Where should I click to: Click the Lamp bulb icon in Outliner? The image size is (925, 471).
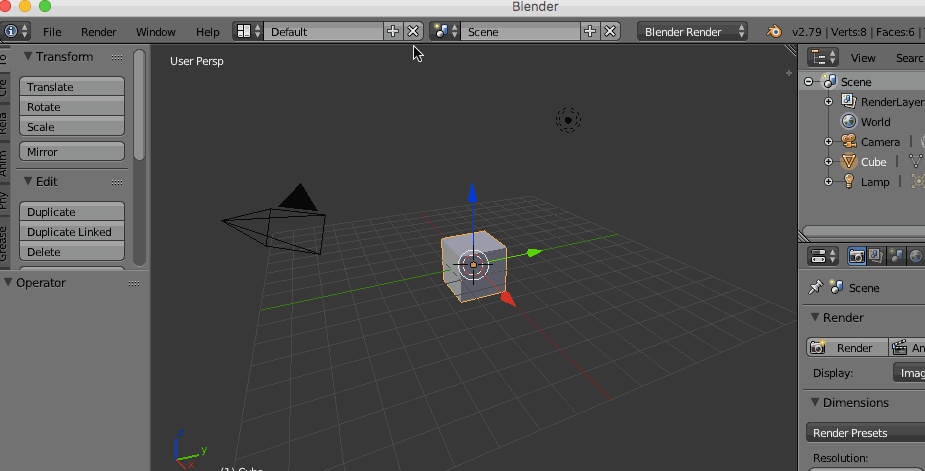pyautogui.click(x=848, y=181)
